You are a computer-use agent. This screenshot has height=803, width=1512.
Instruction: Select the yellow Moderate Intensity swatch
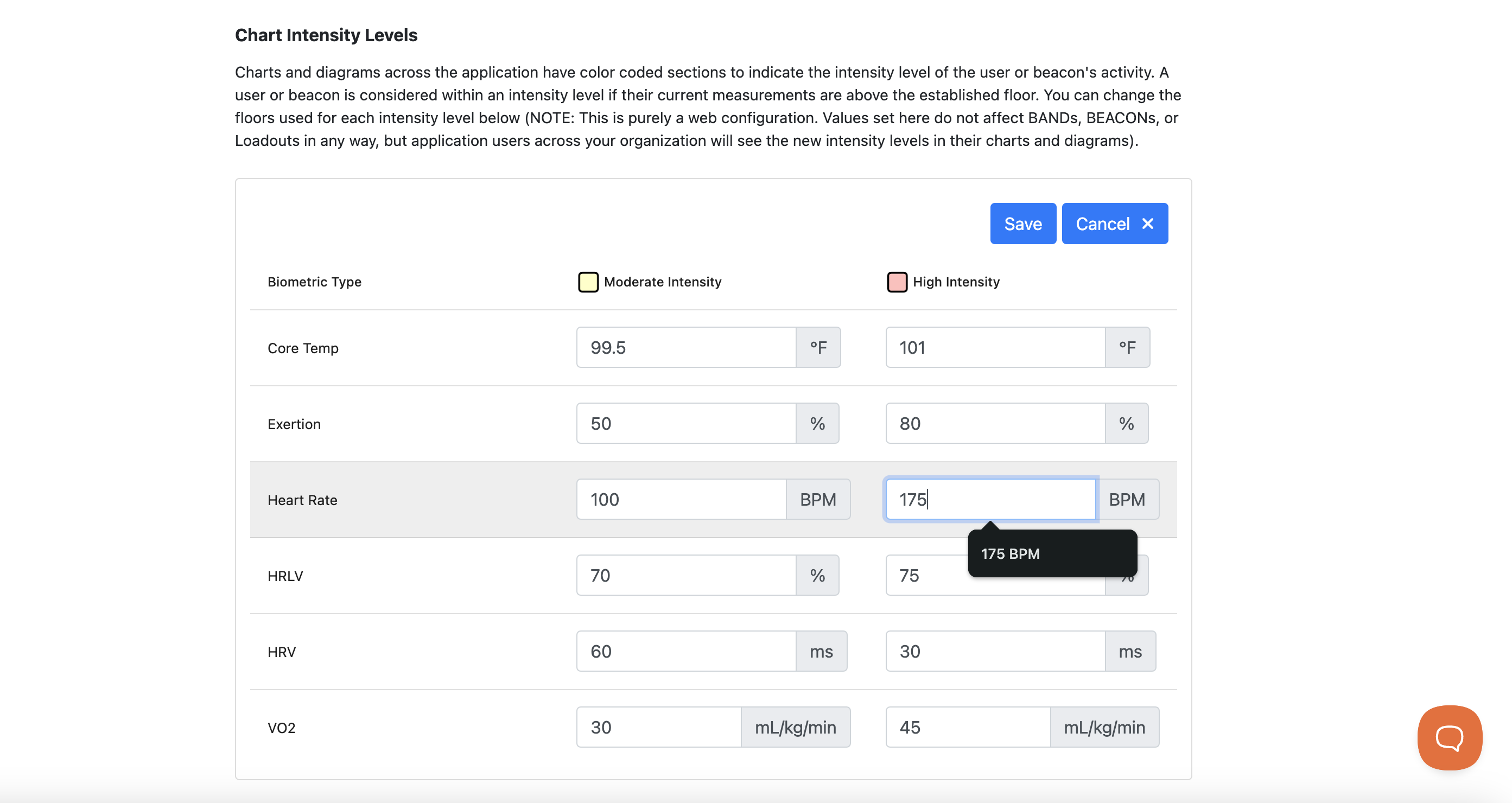588,282
